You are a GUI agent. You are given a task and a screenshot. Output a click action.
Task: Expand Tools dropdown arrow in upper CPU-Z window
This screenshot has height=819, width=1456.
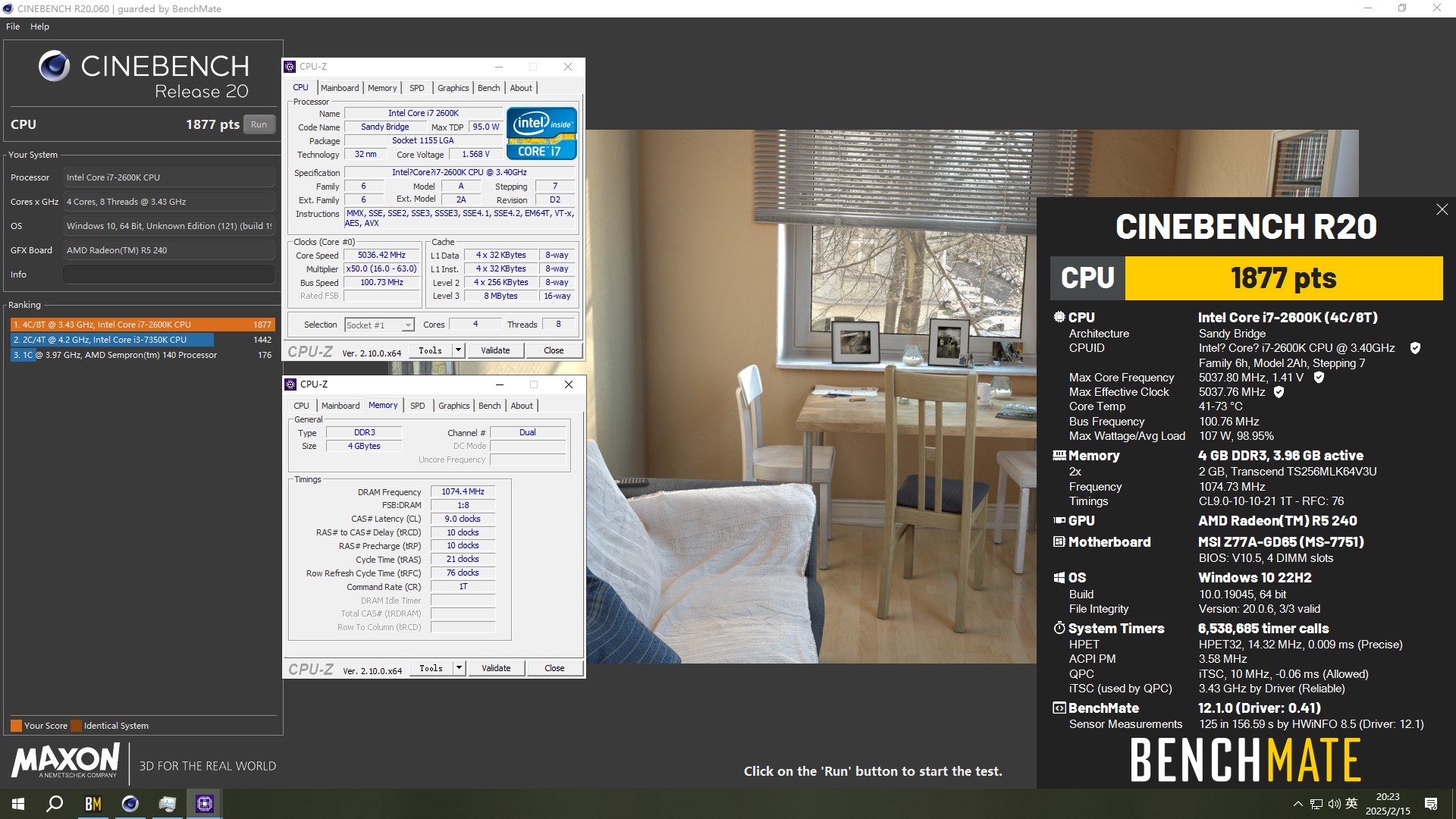click(458, 350)
